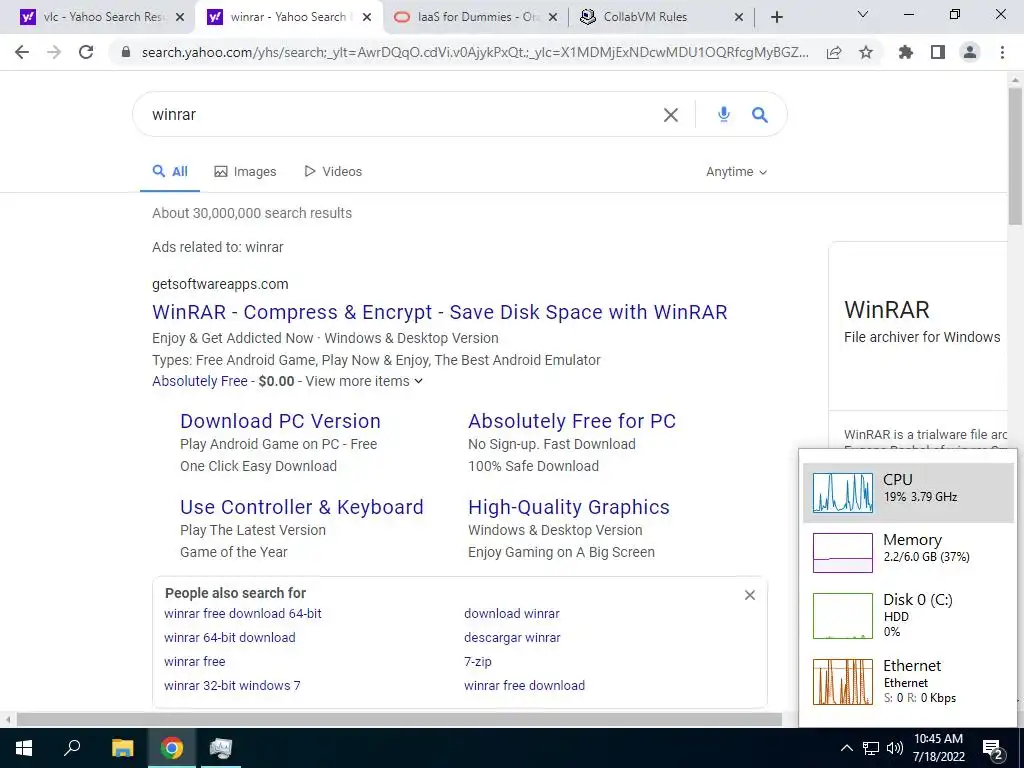This screenshot has height=768, width=1024.
Task: Clear the search box with the X icon
Action: 671,115
